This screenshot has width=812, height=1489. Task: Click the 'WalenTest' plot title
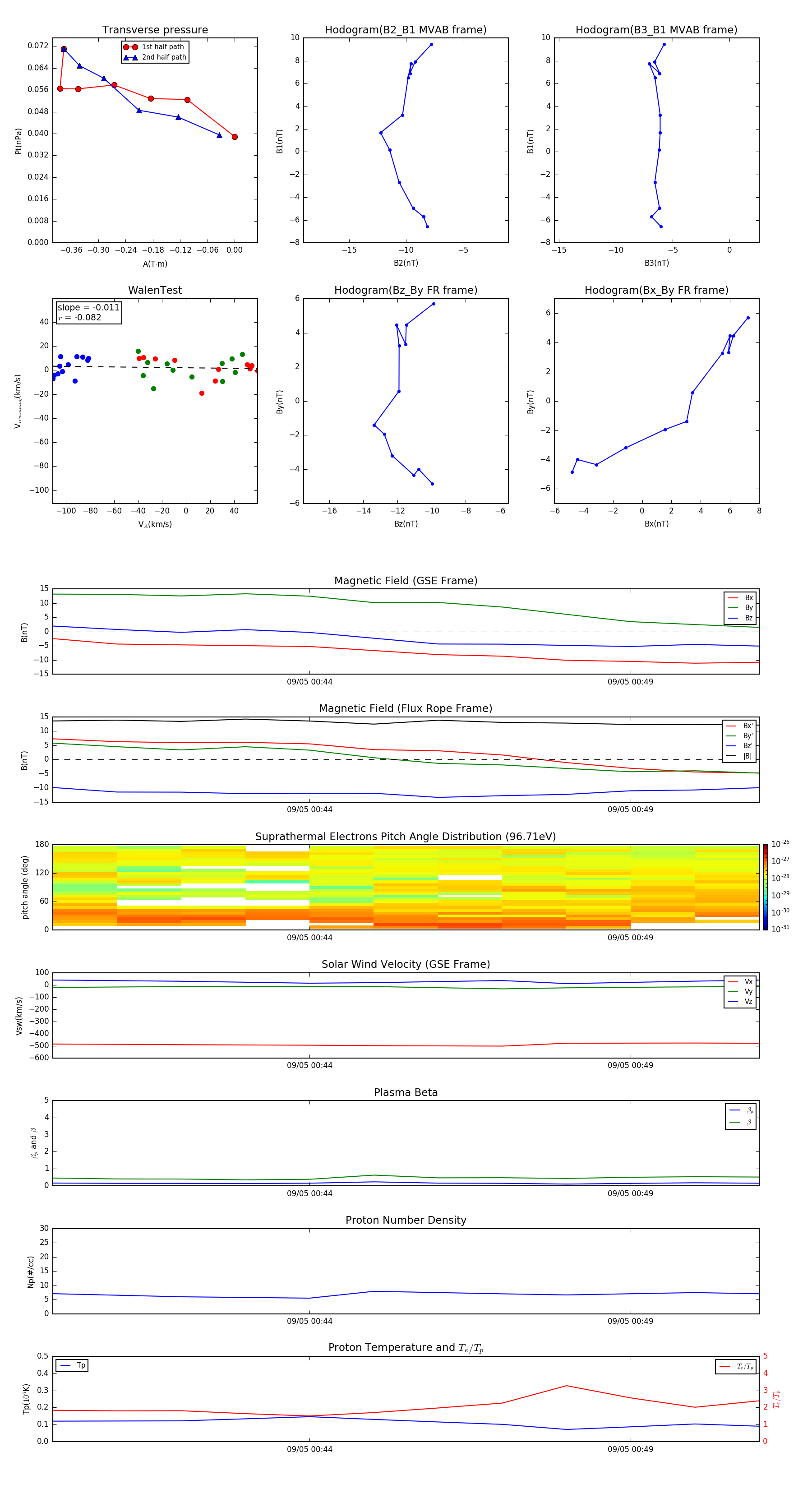coord(155,290)
